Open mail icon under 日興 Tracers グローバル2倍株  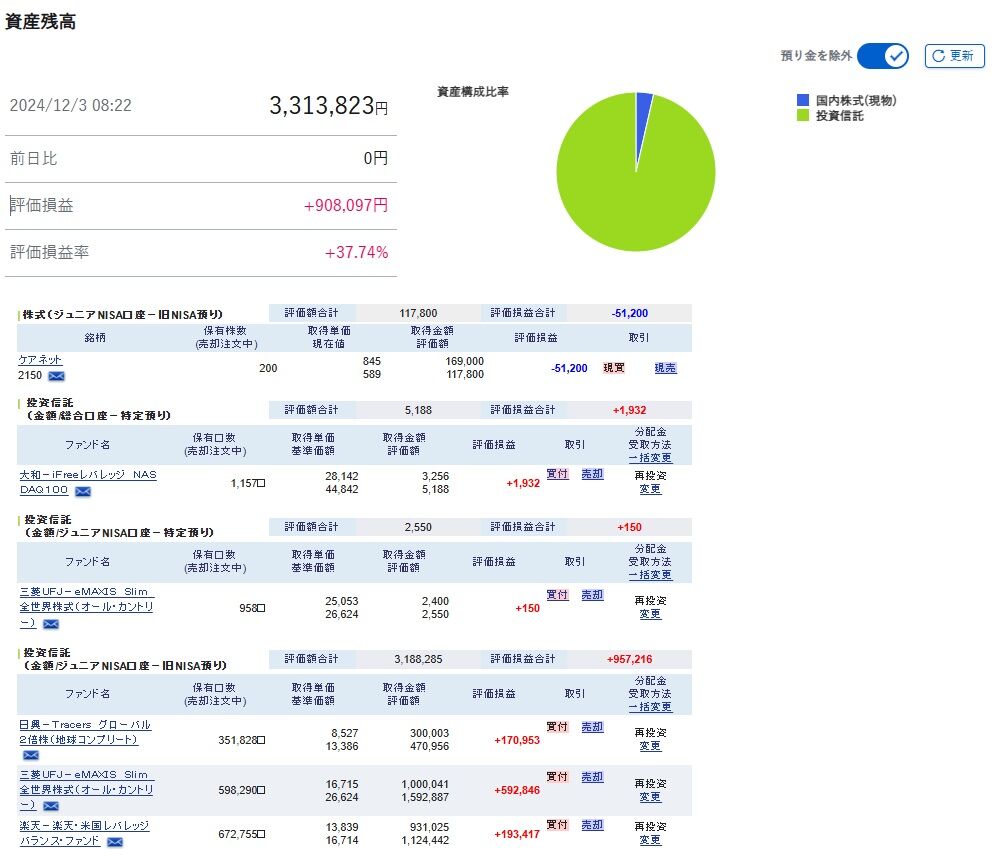click(x=31, y=755)
